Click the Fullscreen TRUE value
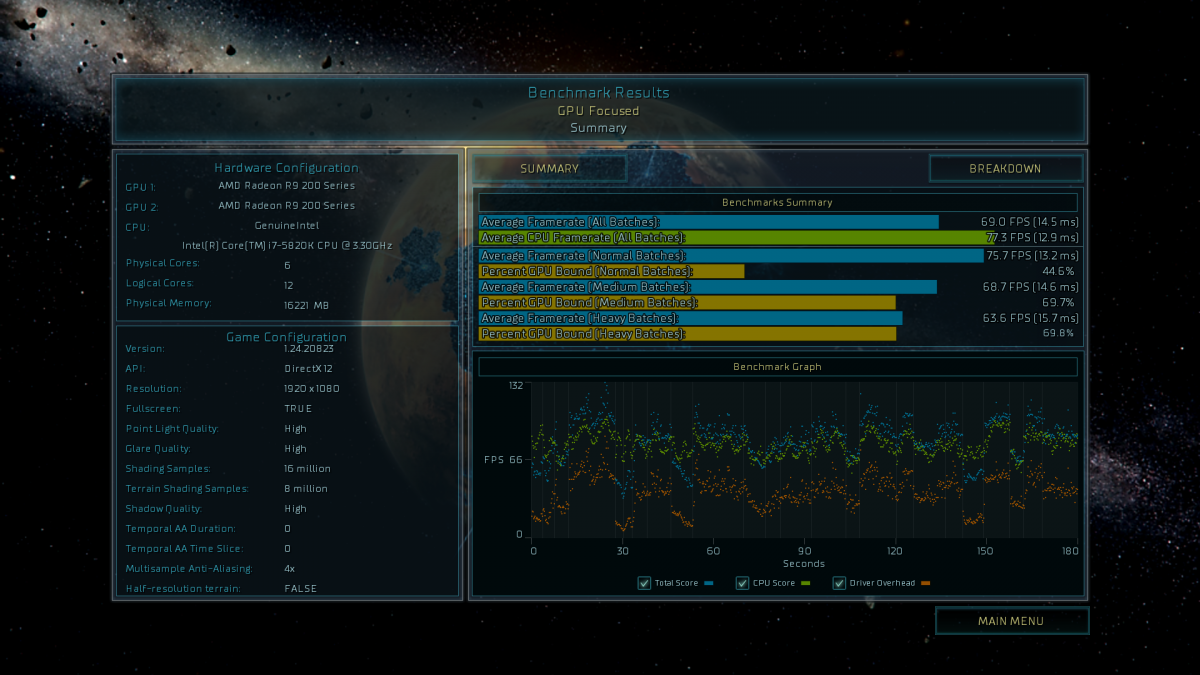 coord(298,409)
